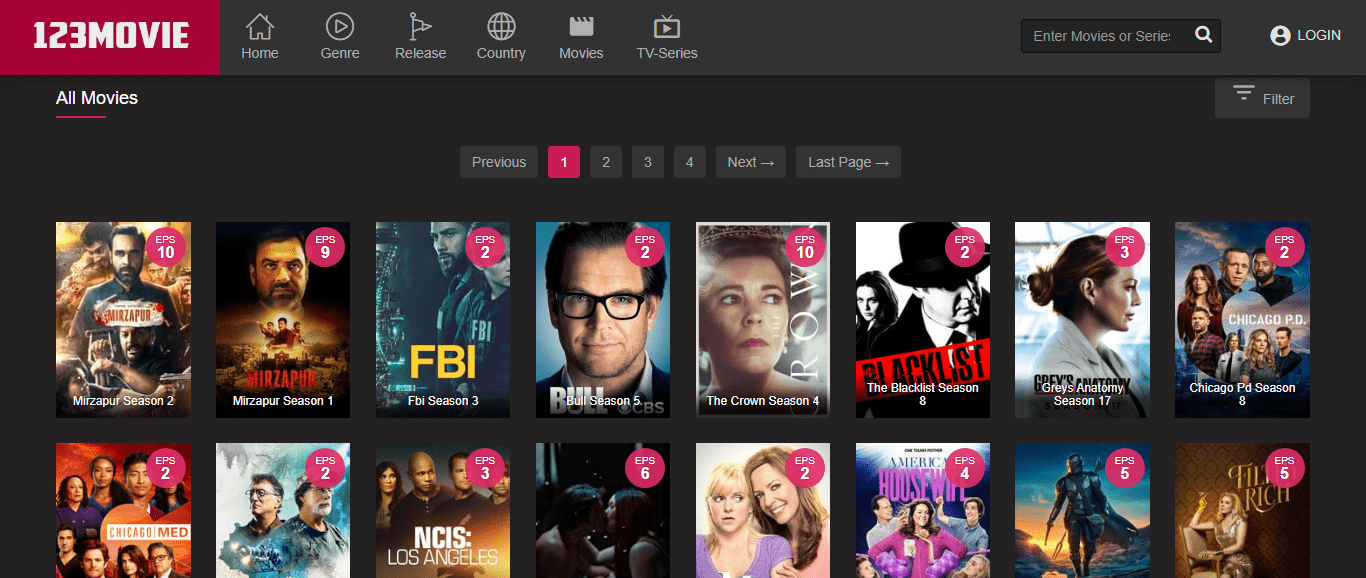Click the Previous page button
1366x578 pixels.
click(x=499, y=162)
